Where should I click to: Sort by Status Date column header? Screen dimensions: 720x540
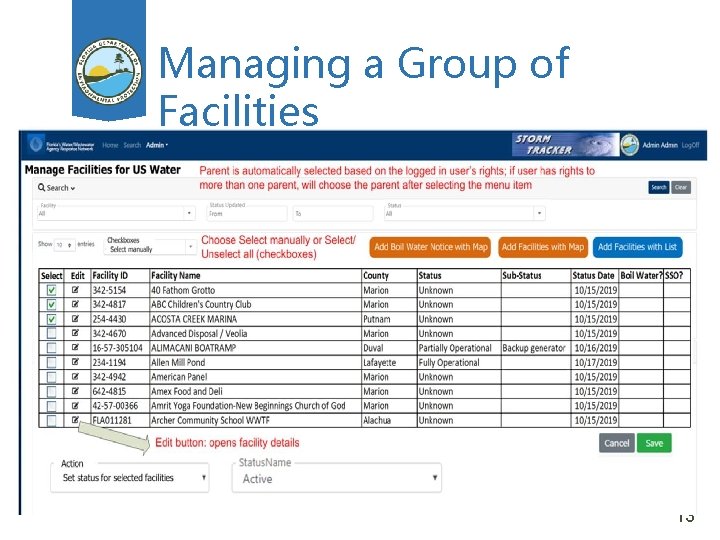593,276
